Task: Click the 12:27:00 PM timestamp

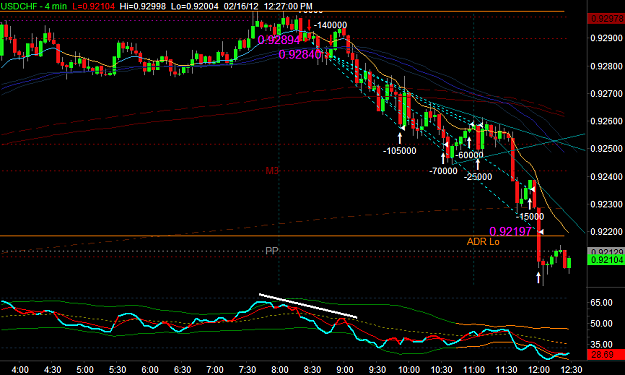Action: 288,6
